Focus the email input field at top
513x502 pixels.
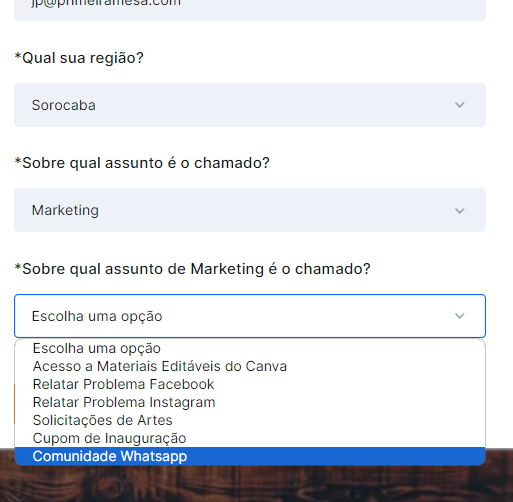tap(250, 8)
